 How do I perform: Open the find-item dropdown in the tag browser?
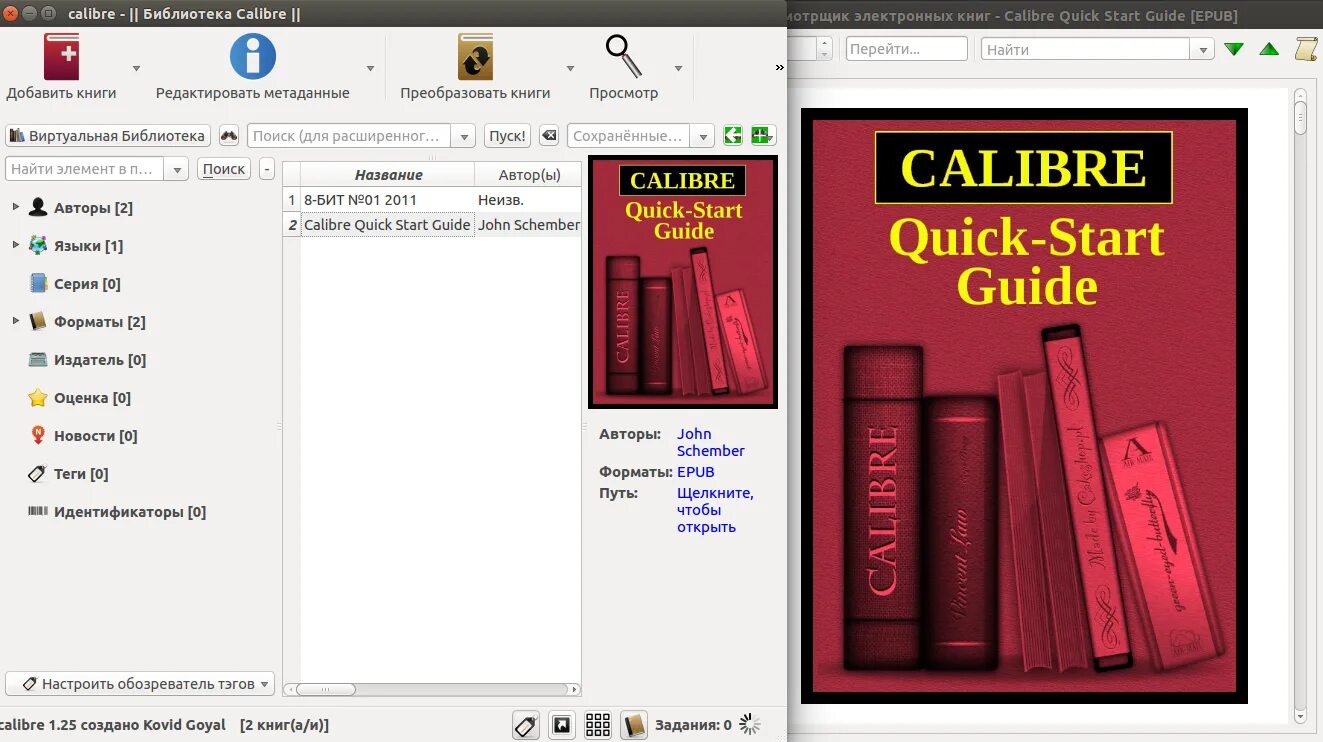(x=177, y=169)
